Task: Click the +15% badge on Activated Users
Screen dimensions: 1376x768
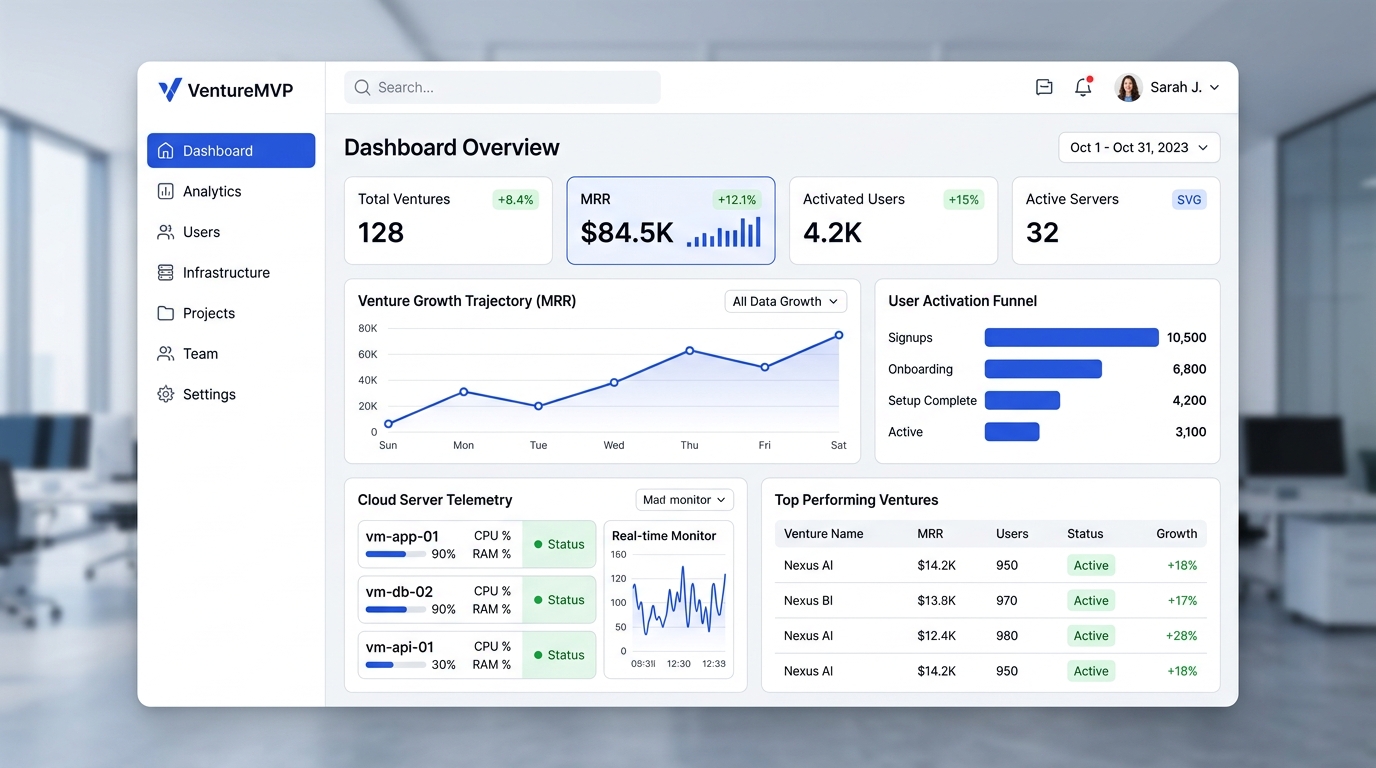Action: point(964,200)
